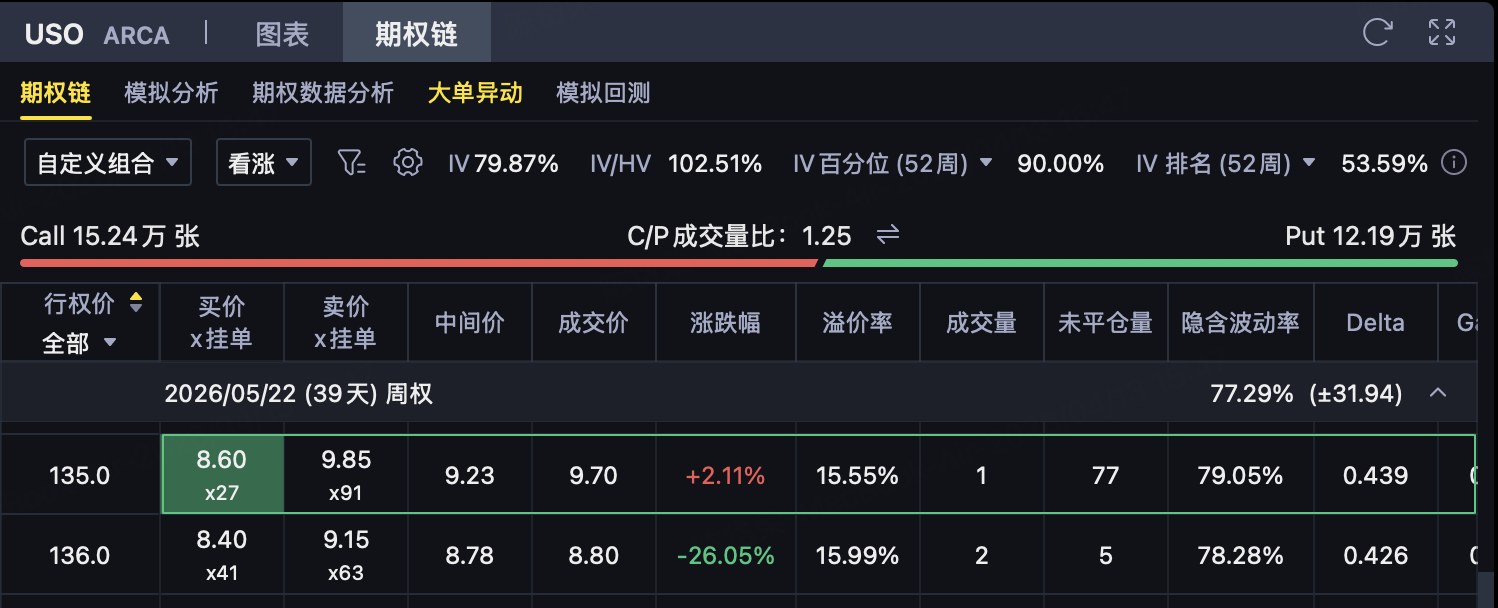
Task: Open the 全部 strike filter dropdown
Action: (x=80, y=343)
